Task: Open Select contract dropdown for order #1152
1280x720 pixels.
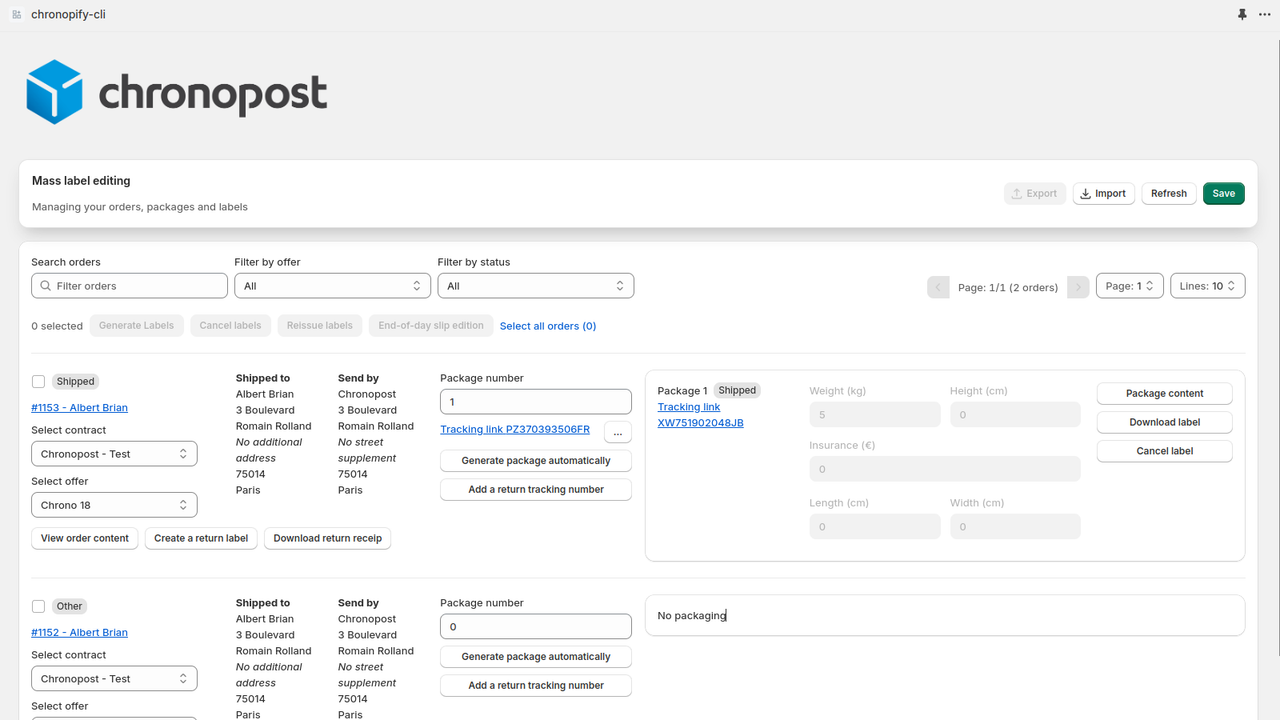Action: tap(114, 679)
